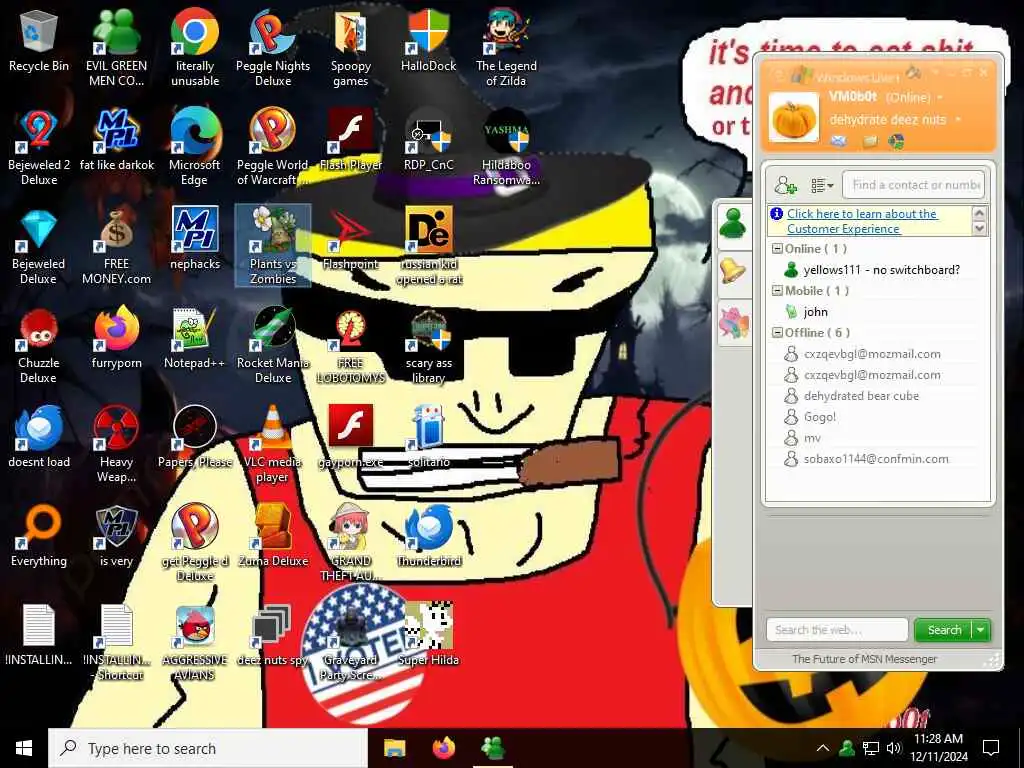The height and width of the screenshot is (768, 1024).
Task: Launch Plants vs Zombies
Action: tap(273, 246)
